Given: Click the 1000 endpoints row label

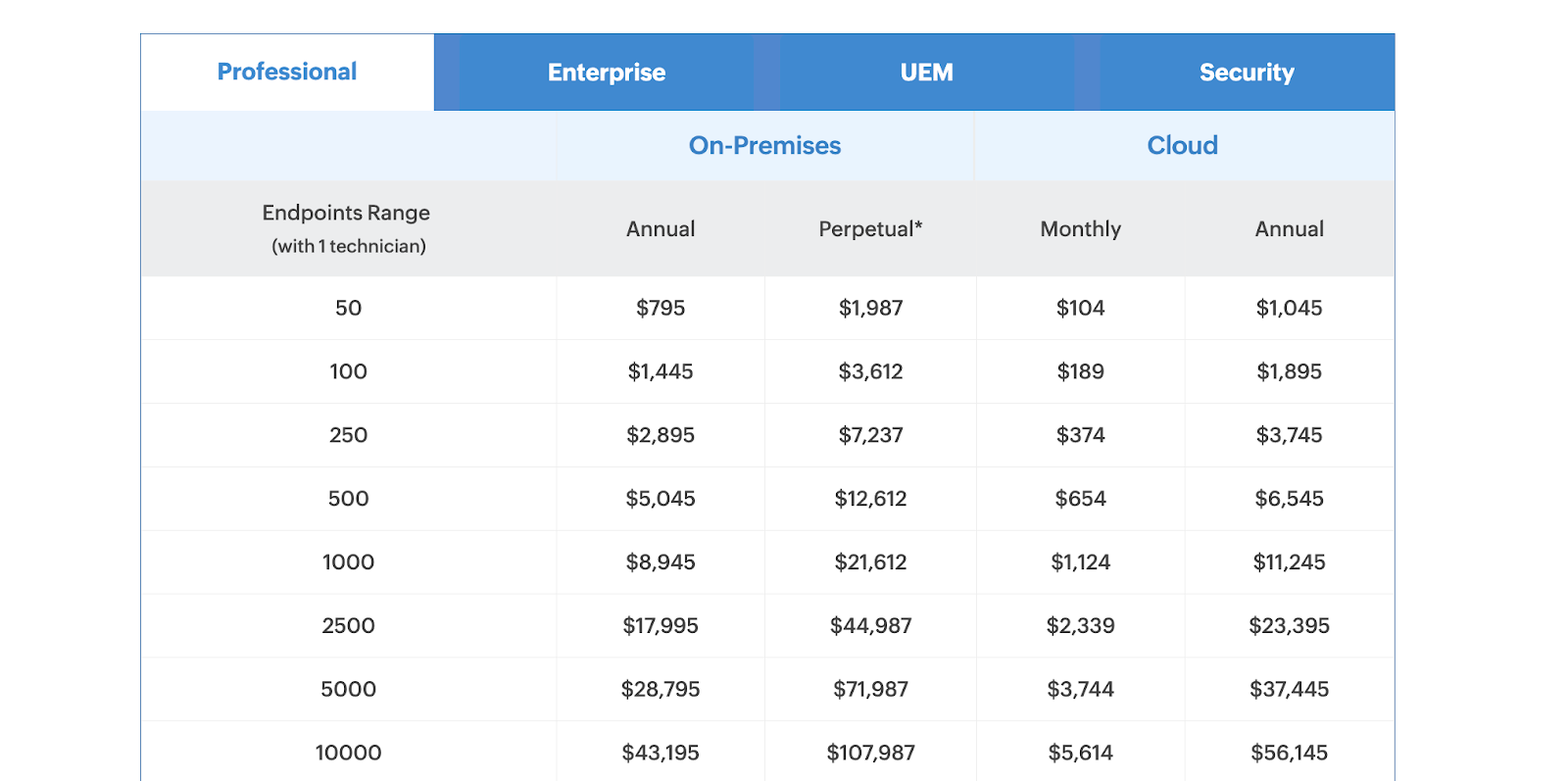Looking at the screenshot, I should pos(348,562).
